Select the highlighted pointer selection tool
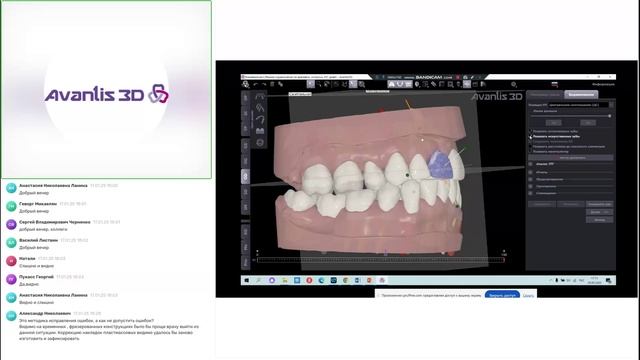 311,84
